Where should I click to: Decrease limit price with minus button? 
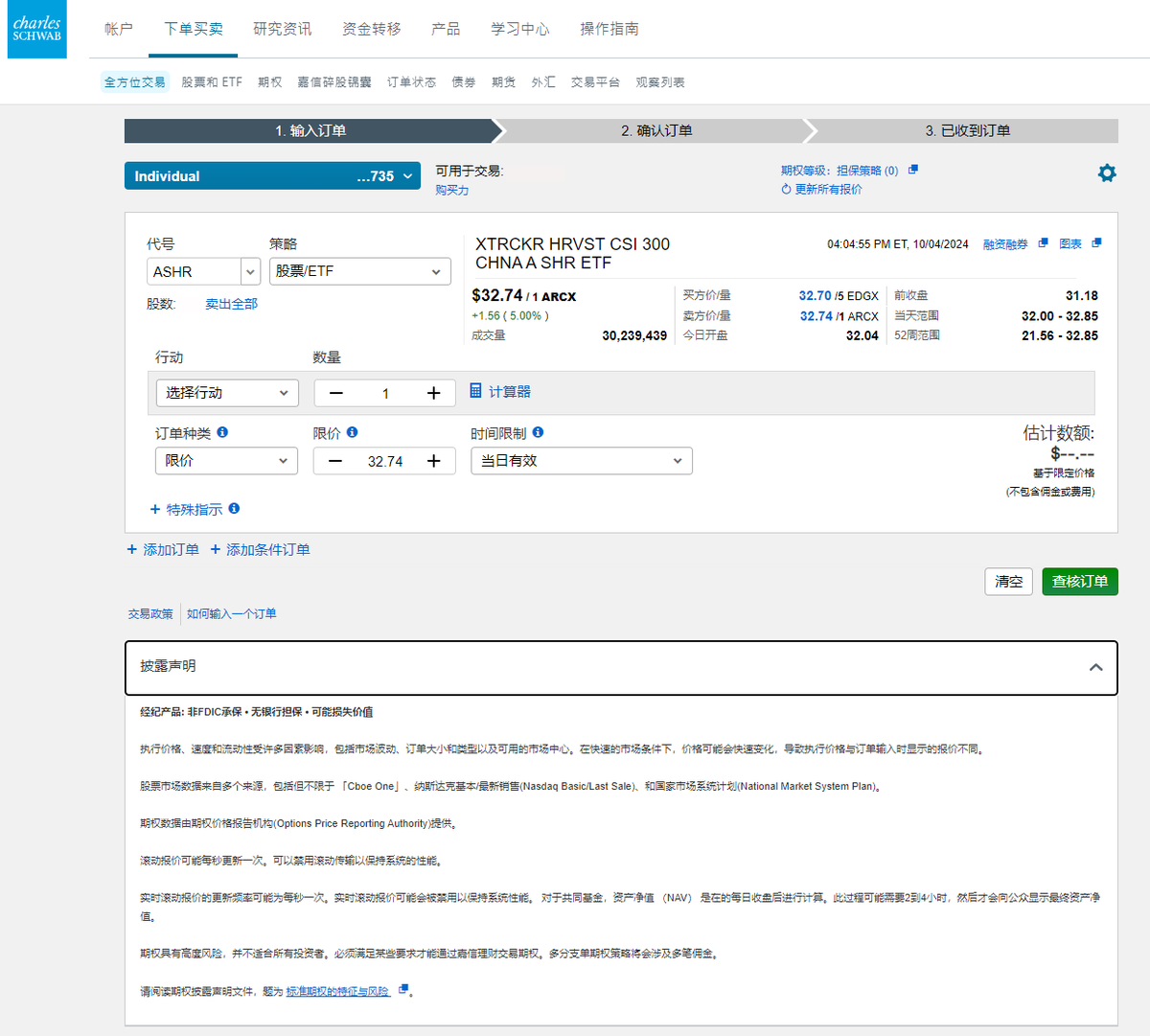(335, 461)
